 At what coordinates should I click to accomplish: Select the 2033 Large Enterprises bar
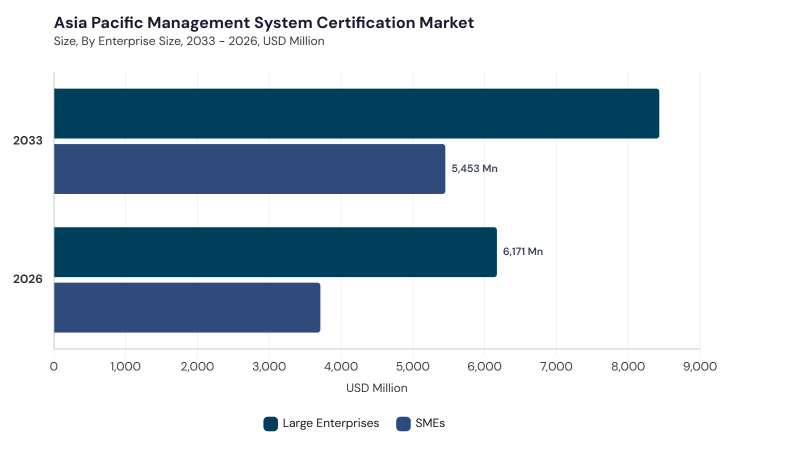357,113
